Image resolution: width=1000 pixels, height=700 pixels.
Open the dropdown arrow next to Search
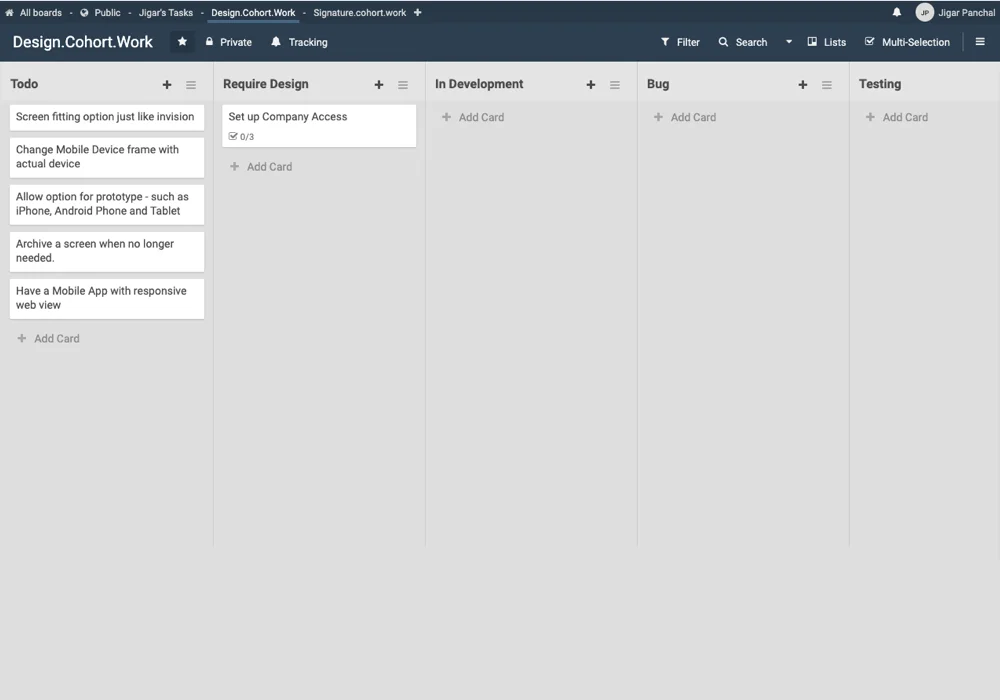788,41
